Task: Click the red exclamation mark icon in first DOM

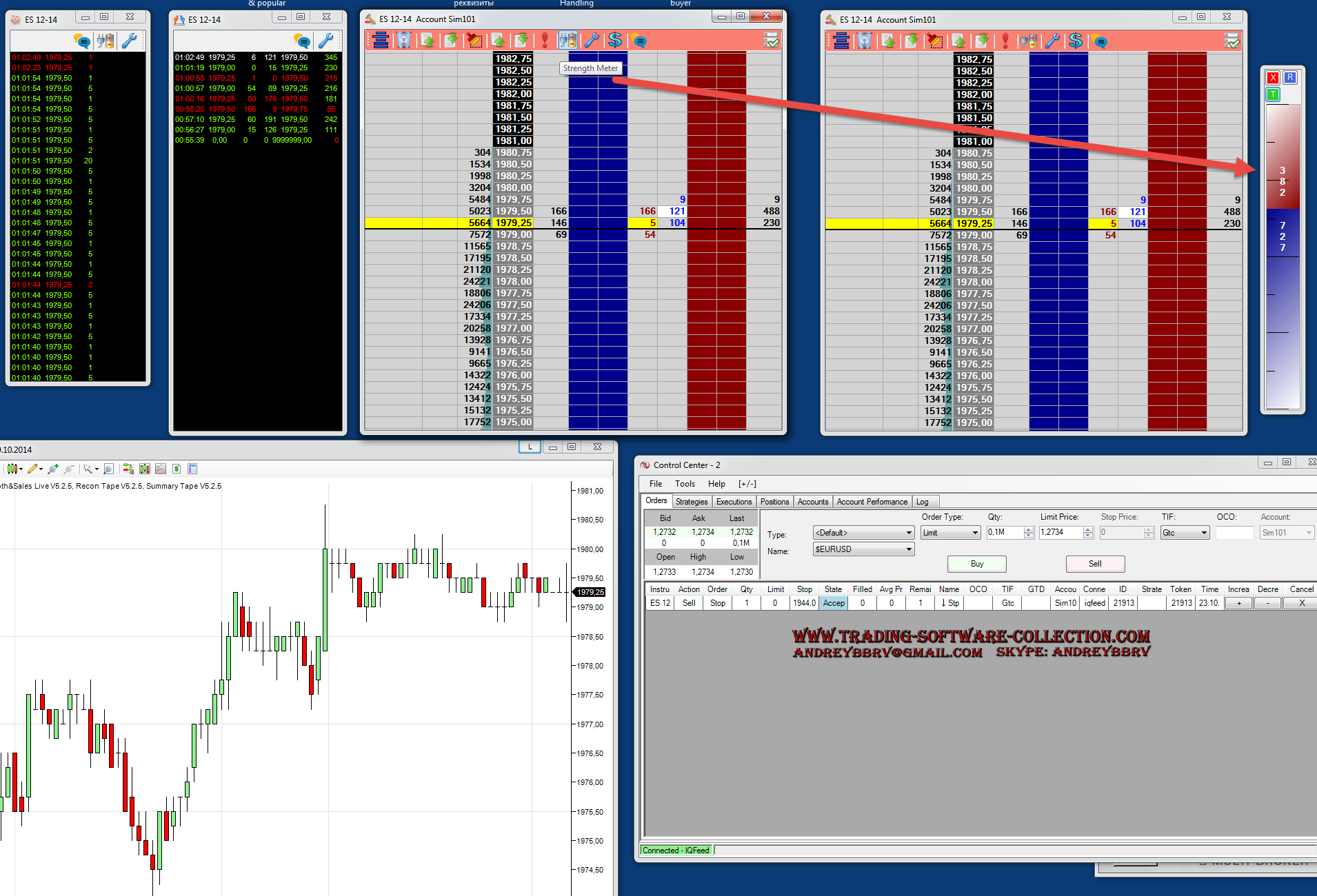Action: point(545,41)
